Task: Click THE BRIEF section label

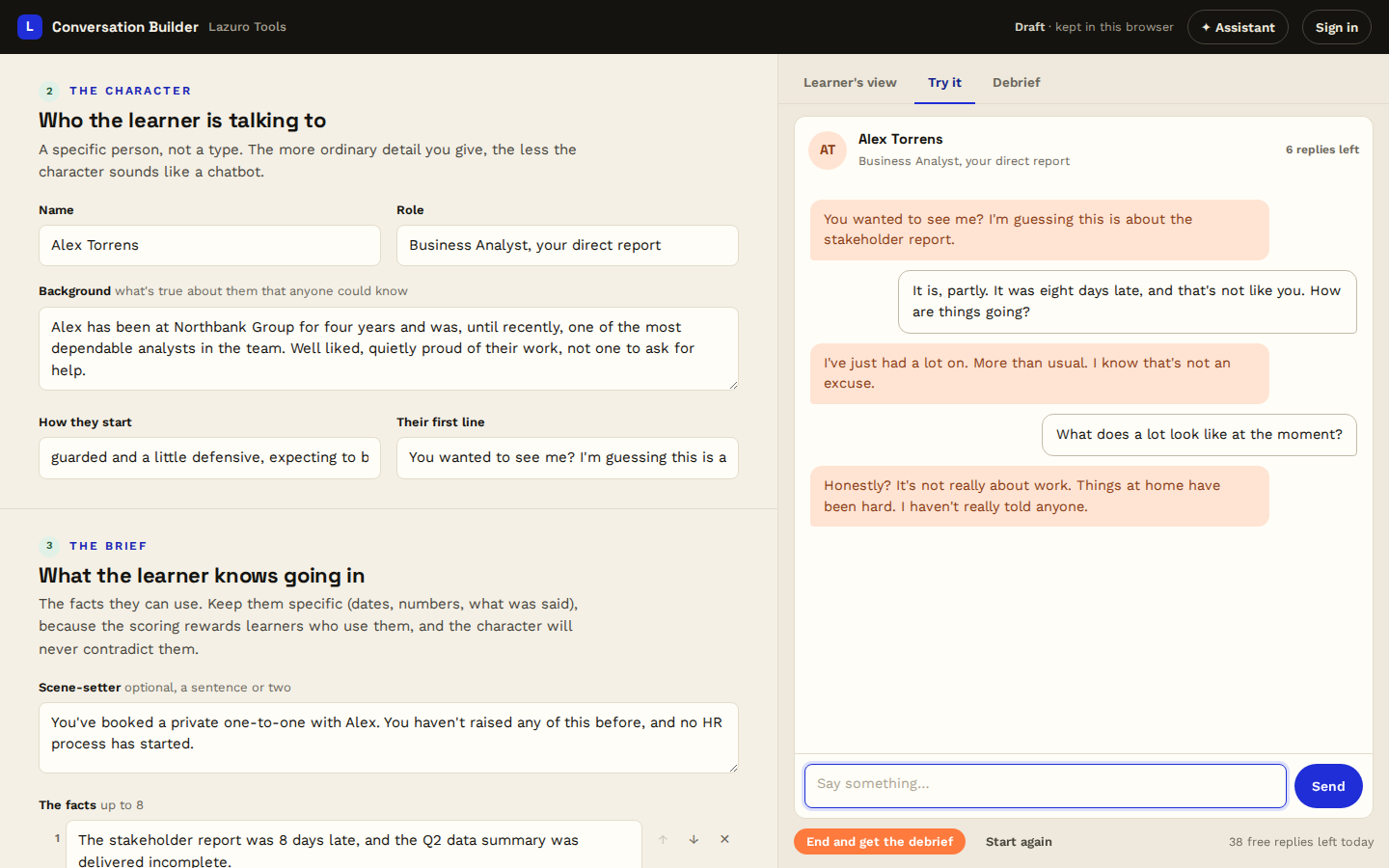Action: pyautogui.click(x=108, y=546)
